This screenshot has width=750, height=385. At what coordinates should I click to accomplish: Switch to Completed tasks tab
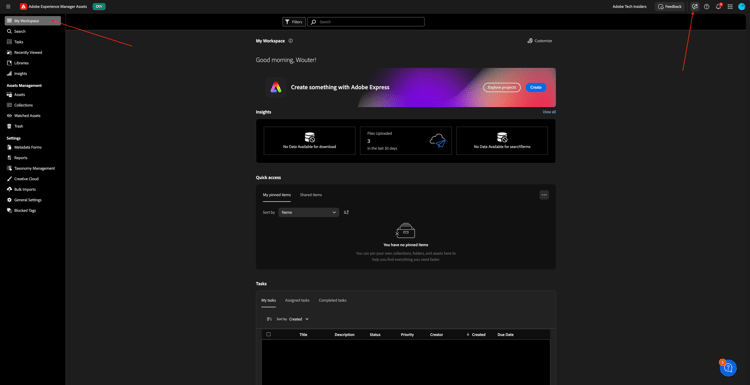332,300
